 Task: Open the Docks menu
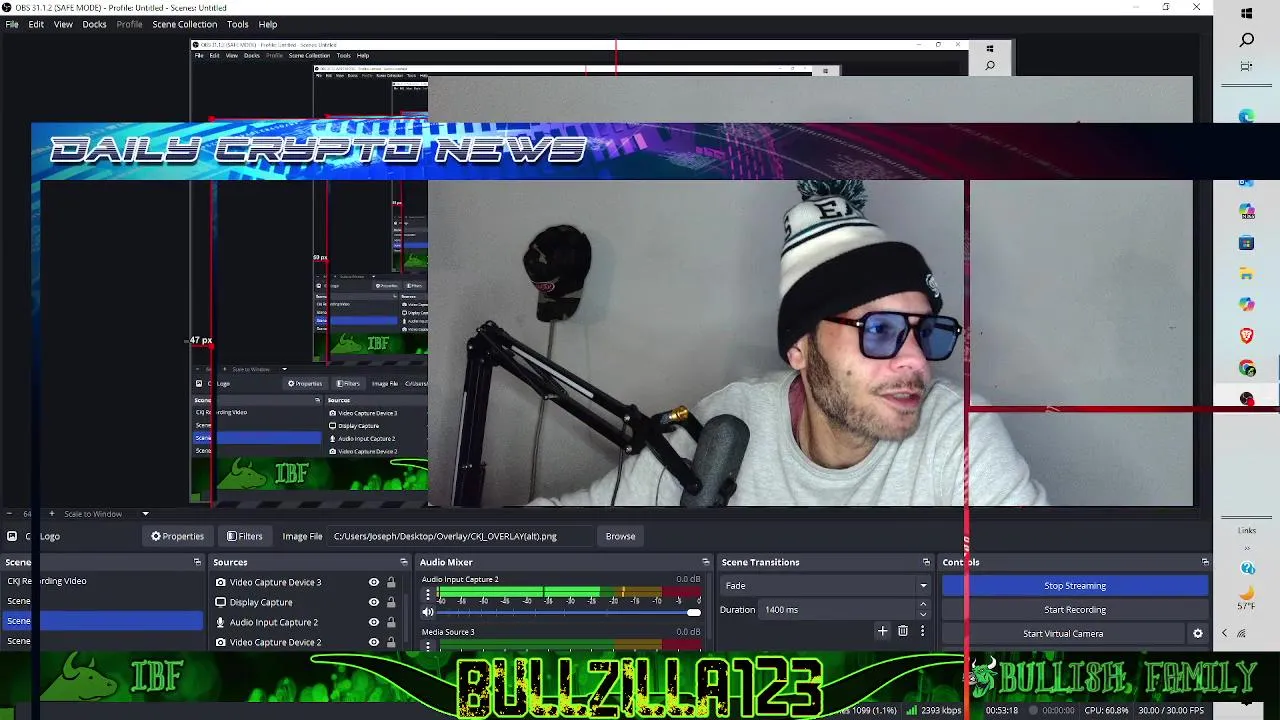94,24
